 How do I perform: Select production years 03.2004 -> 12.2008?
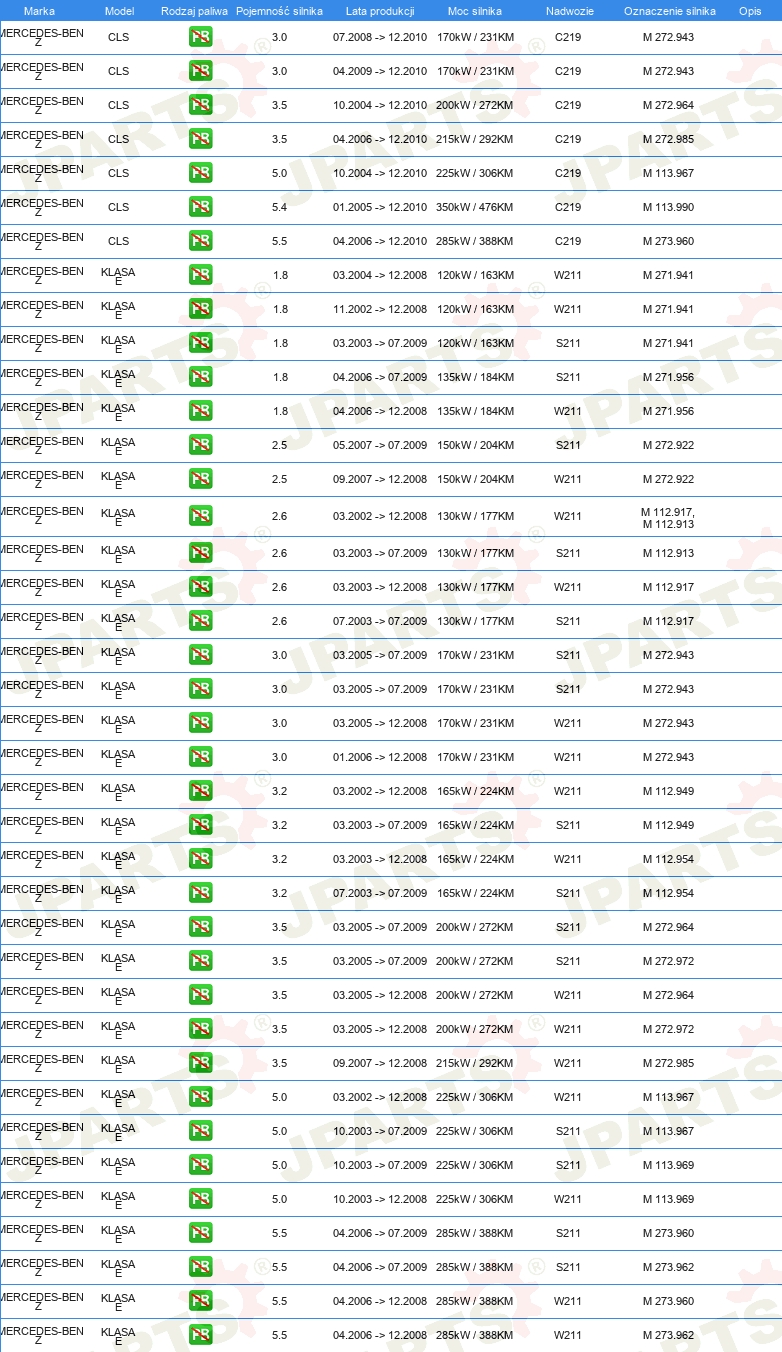[380, 275]
